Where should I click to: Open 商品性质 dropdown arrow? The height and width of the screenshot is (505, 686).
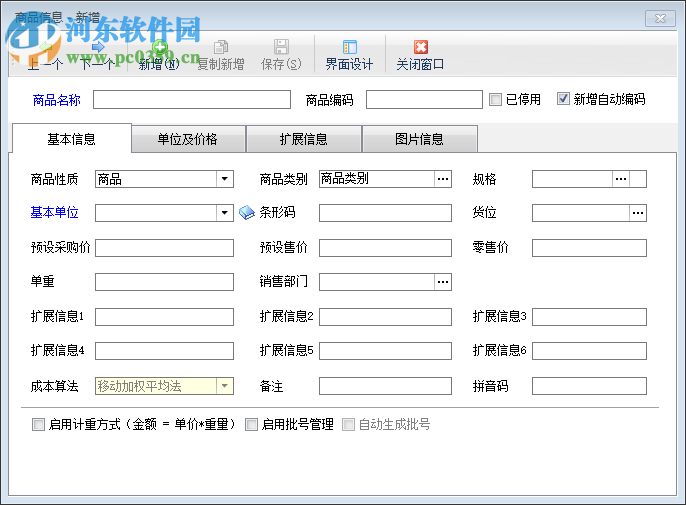click(224, 179)
